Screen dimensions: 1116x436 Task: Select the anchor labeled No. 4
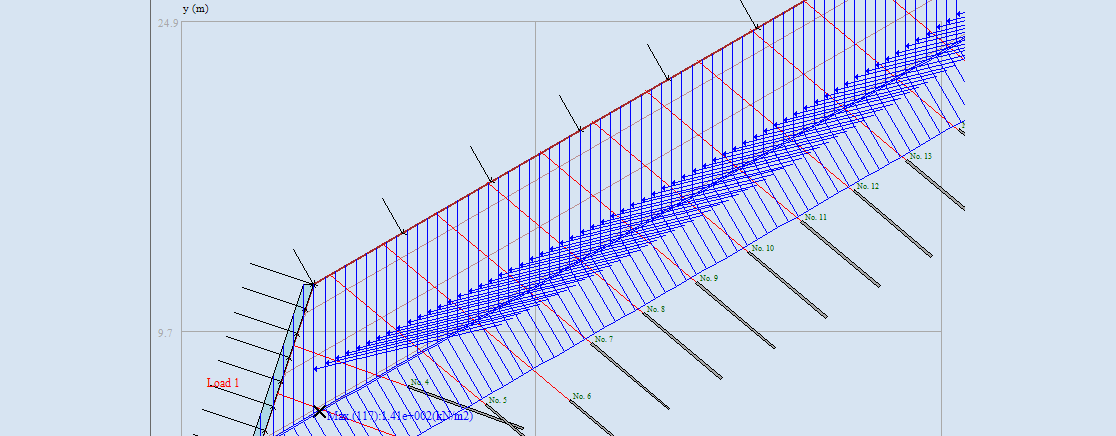(x=420, y=383)
